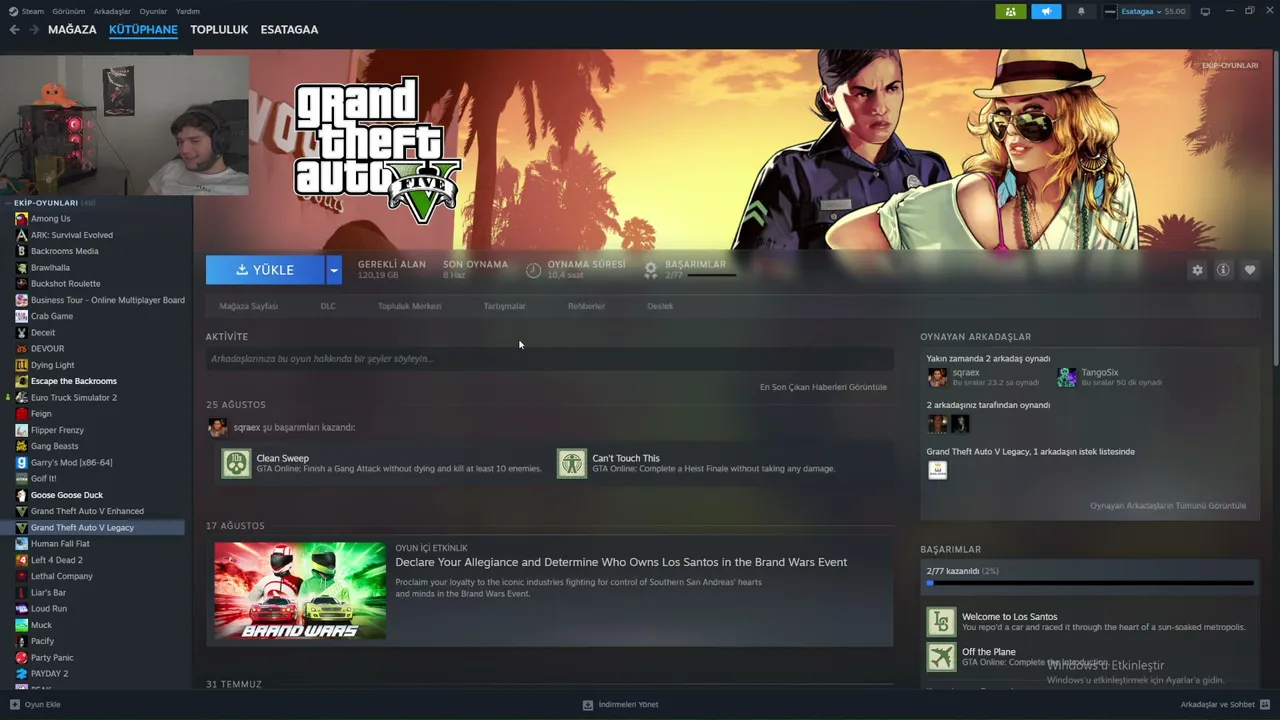Click the Can't Touch This achievement icon
The height and width of the screenshot is (720, 1280).
[x=572, y=463]
